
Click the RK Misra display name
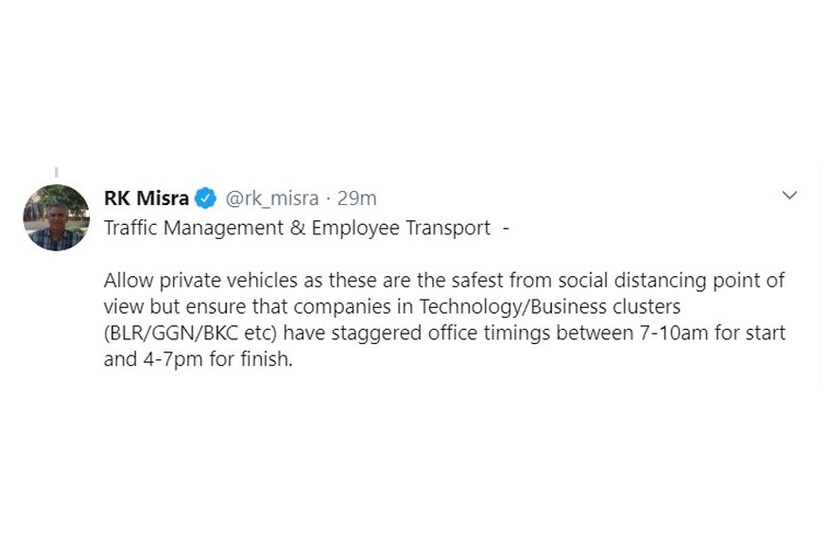pos(146,198)
